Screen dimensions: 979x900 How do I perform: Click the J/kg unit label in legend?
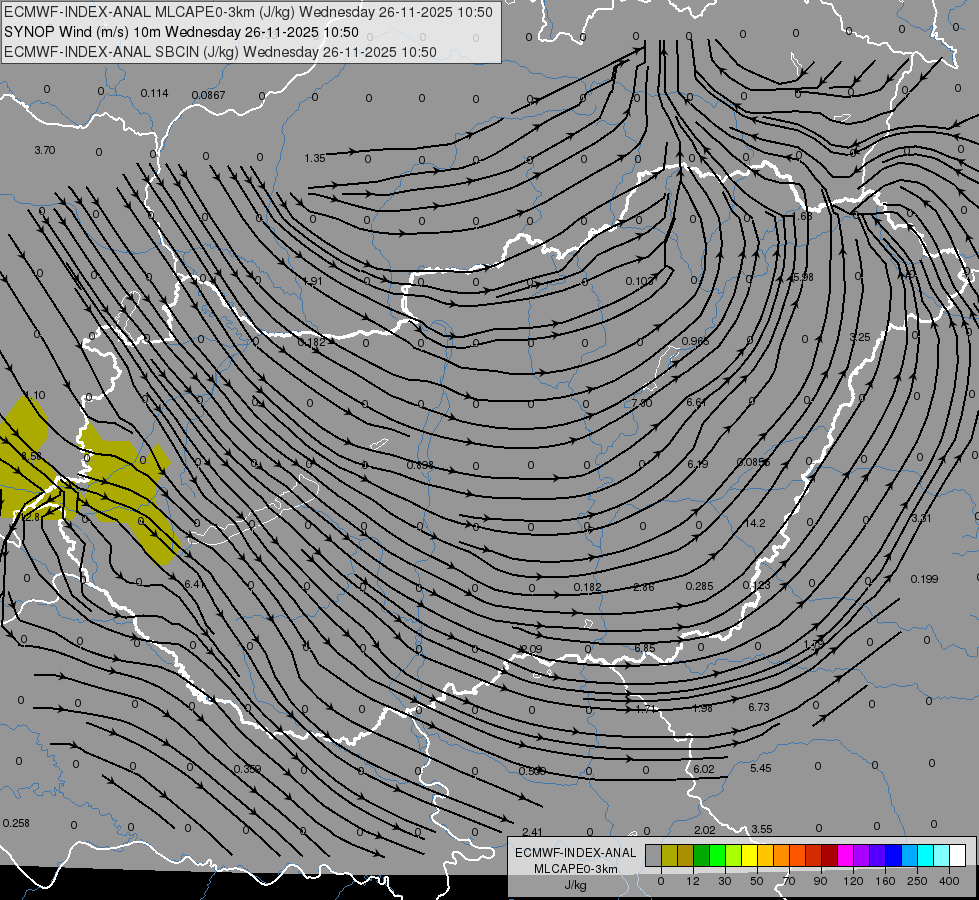[576, 885]
